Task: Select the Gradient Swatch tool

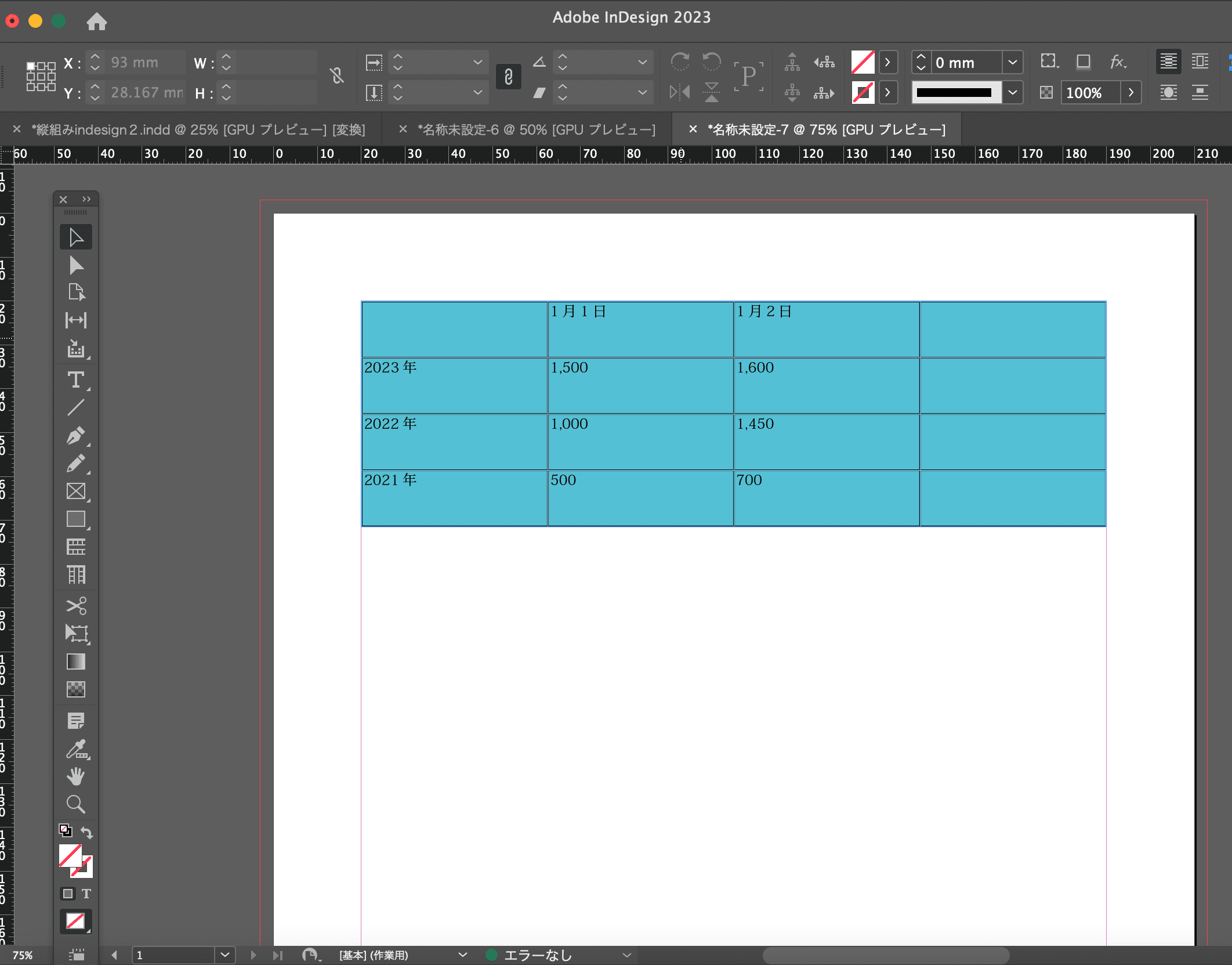Action: pos(76,662)
